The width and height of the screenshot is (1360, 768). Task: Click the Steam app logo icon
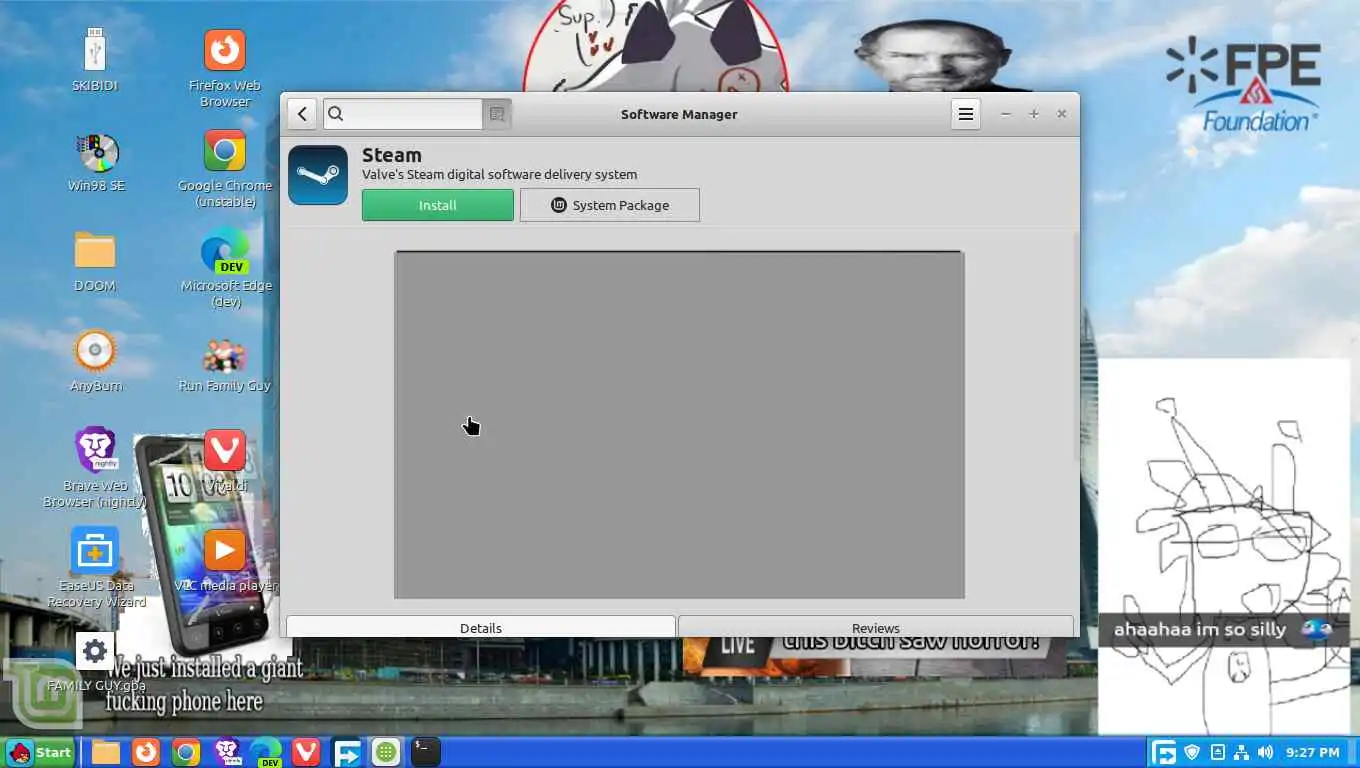click(x=318, y=175)
